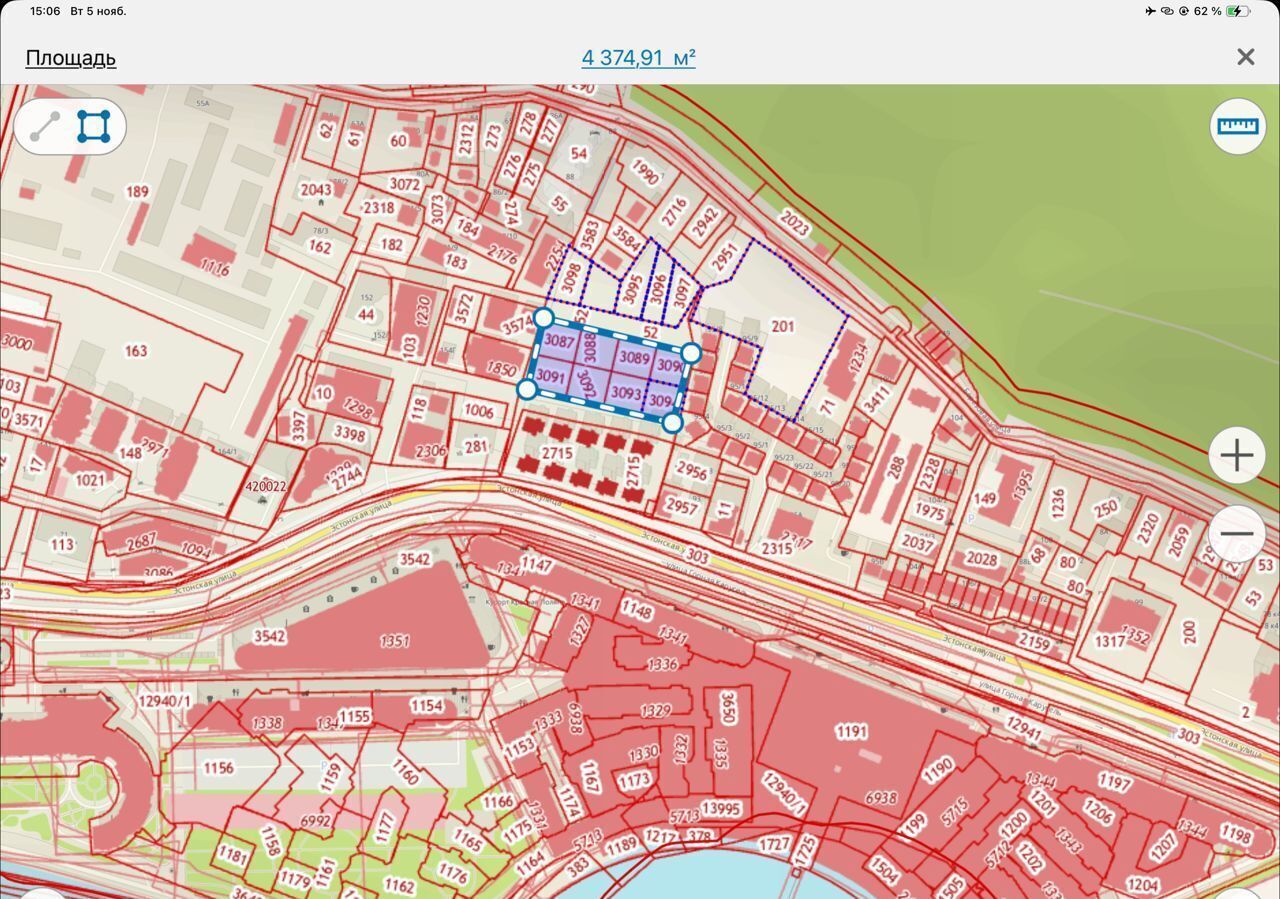Select parcel 189 on the map
Viewport: 1280px width, 899px height.
click(x=137, y=192)
